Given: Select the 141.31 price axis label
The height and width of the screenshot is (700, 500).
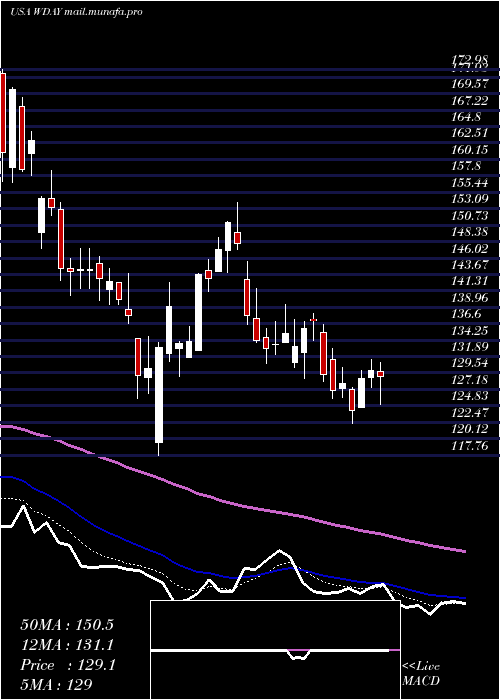Looking at the screenshot, I should [470, 282].
